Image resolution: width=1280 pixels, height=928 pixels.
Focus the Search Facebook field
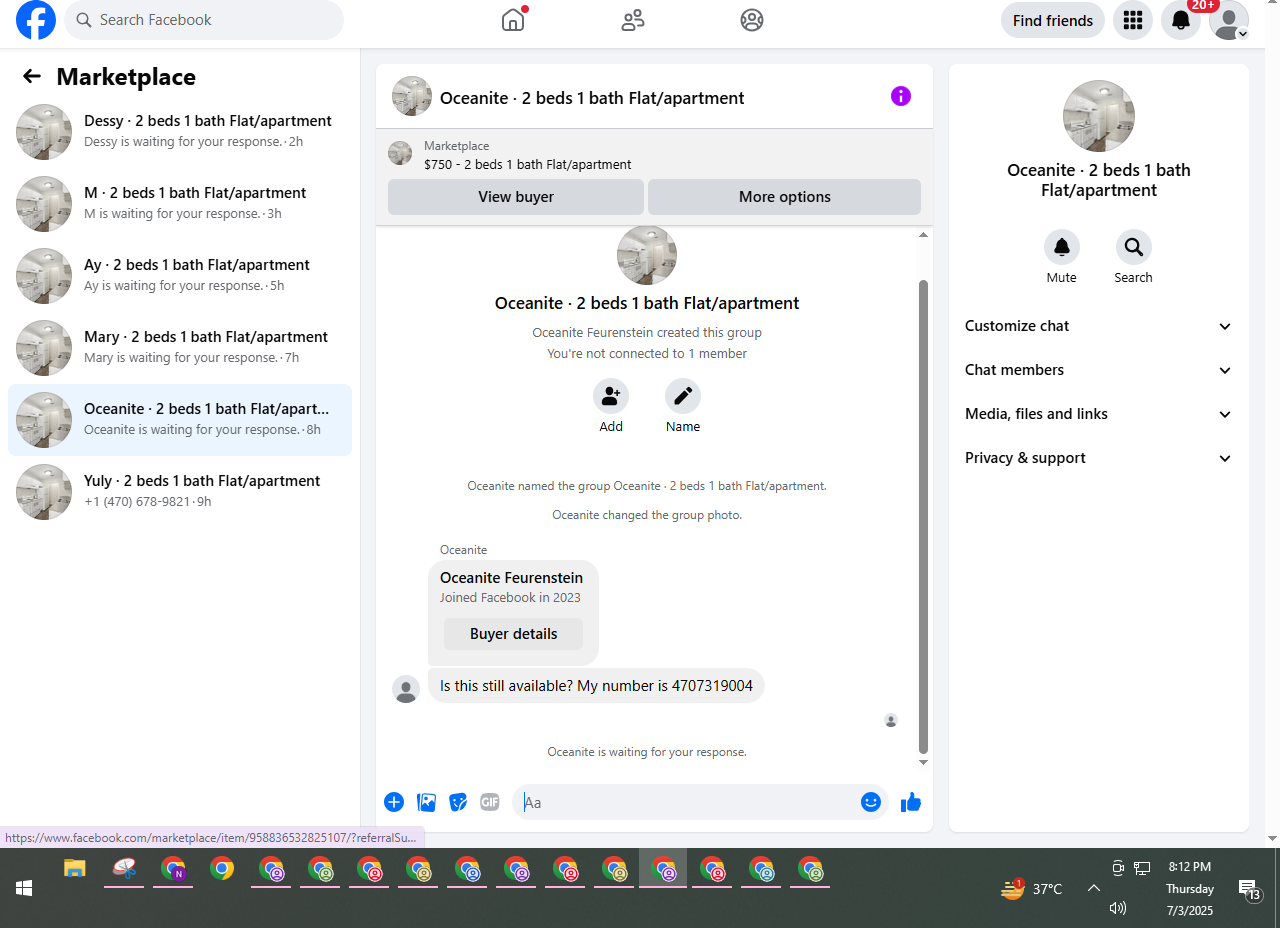204,20
